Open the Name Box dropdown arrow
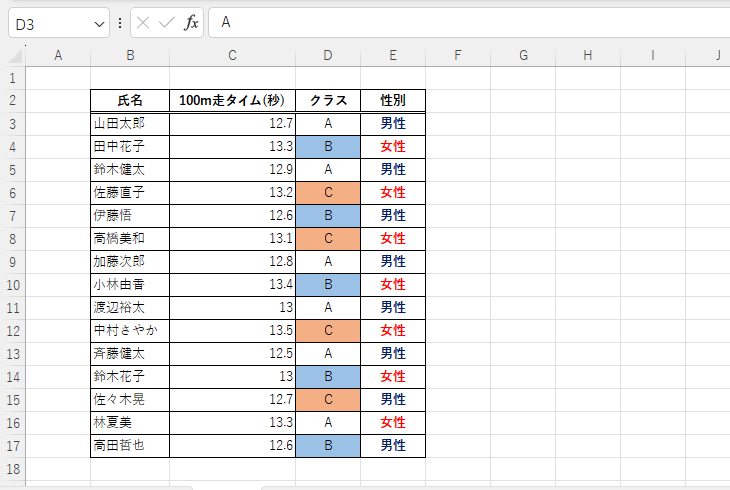This screenshot has height=490, width=730. (x=99, y=24)
